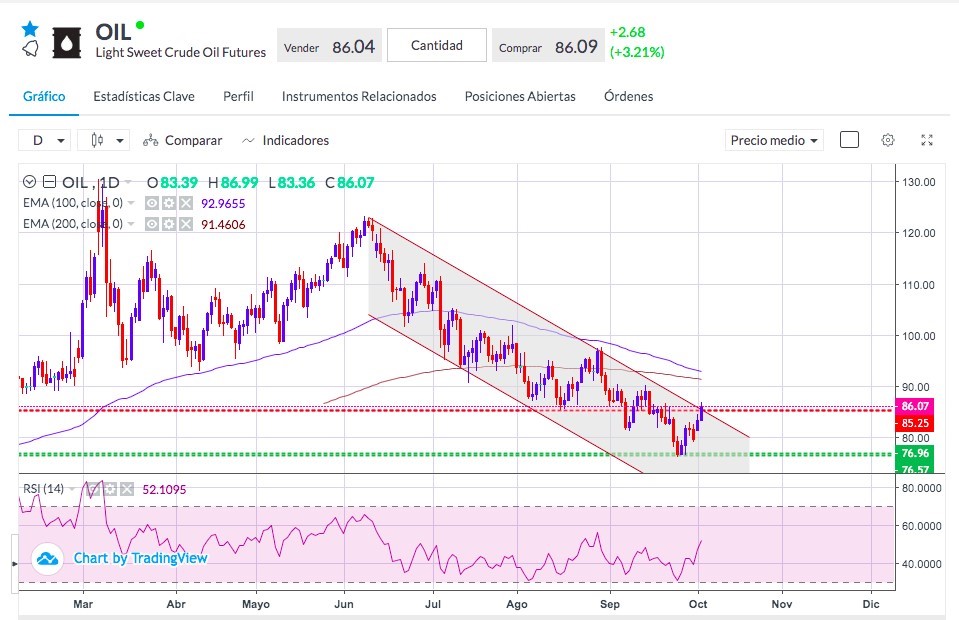The width and height of the screenshot is (959, 620).
Task: Remove the EMA 100 indicator
Action: tap(186, 203)
